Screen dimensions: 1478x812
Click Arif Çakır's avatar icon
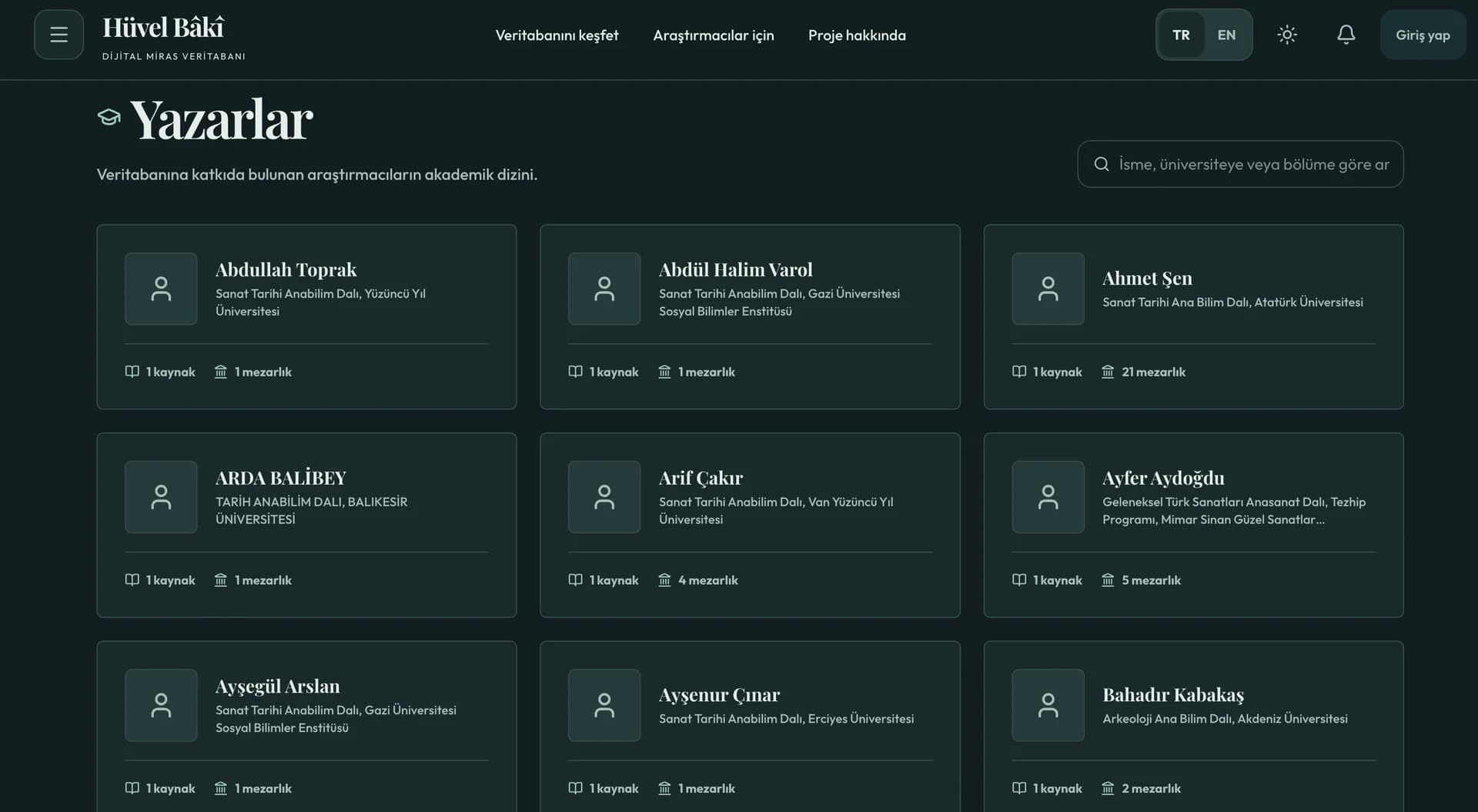pyautogui.click(x=604, y=497)
